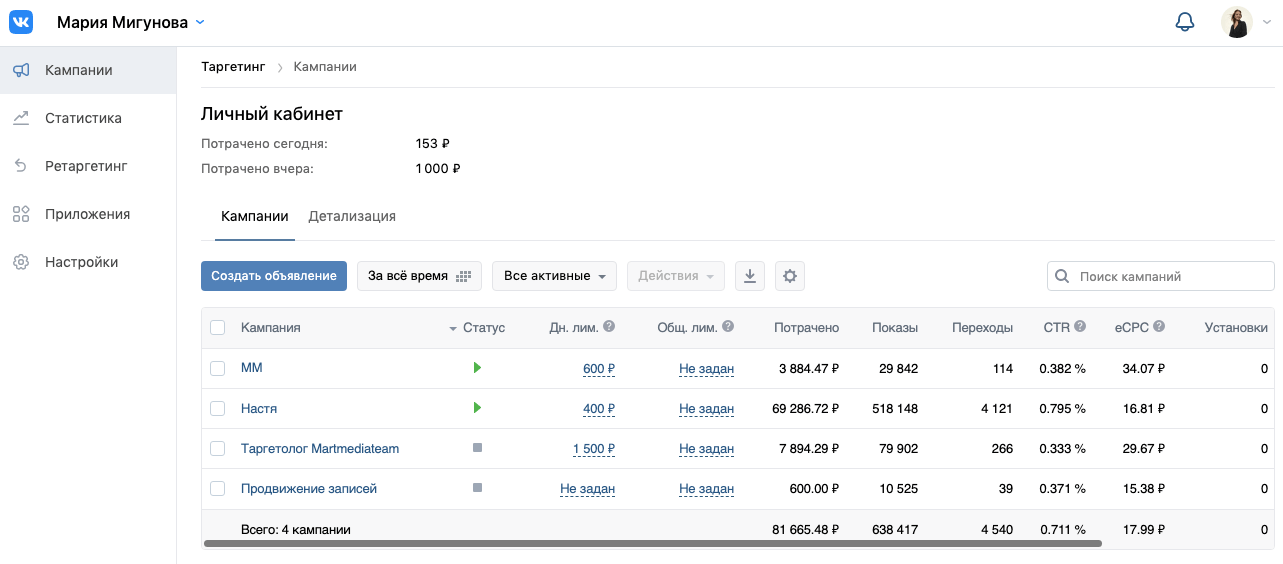
Task: Click the download statistics icon
Action: click(750, 276)
